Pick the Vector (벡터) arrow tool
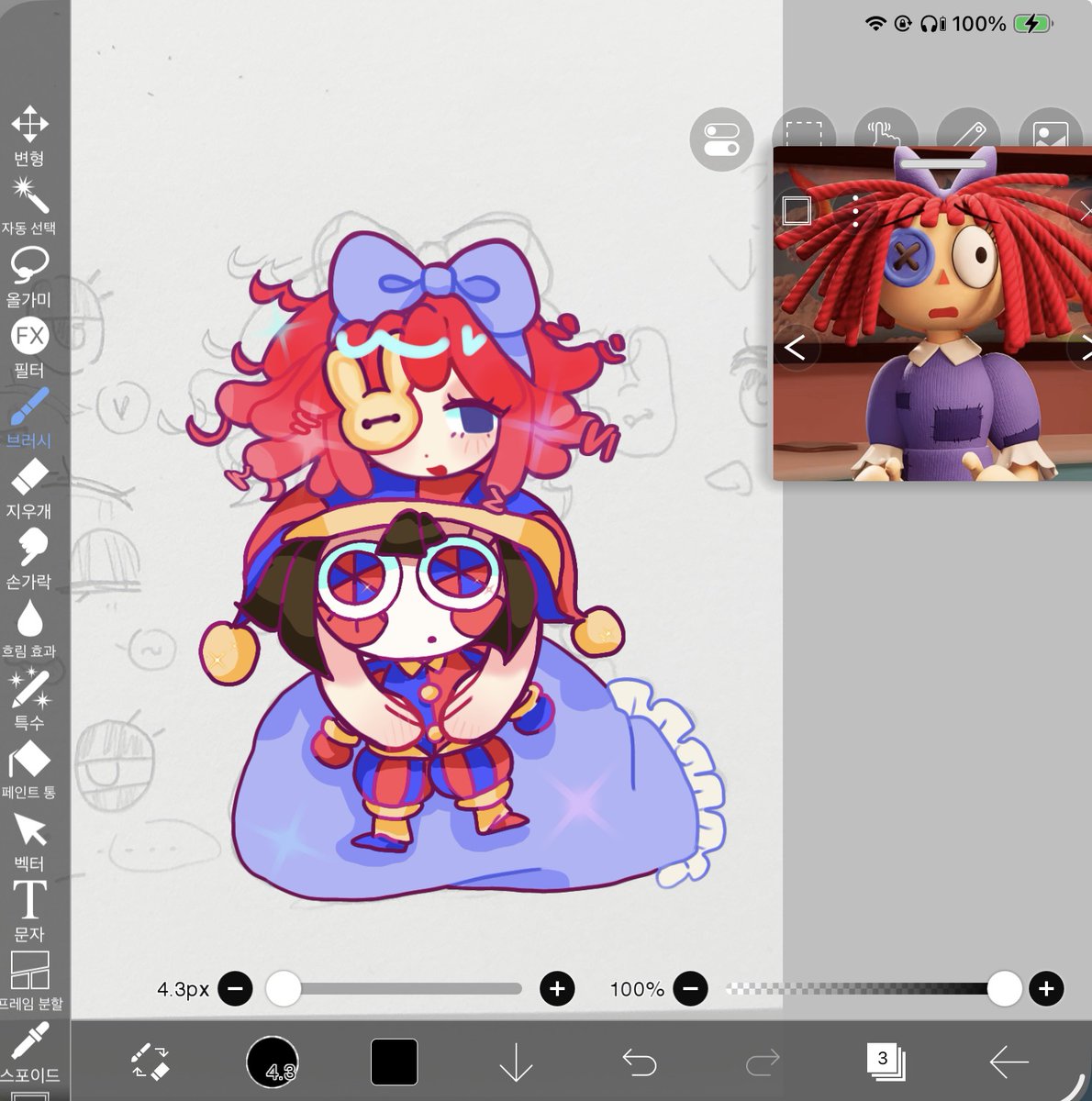The height and width of the screenshot is (1101, 1092). [x=29, y=841]
